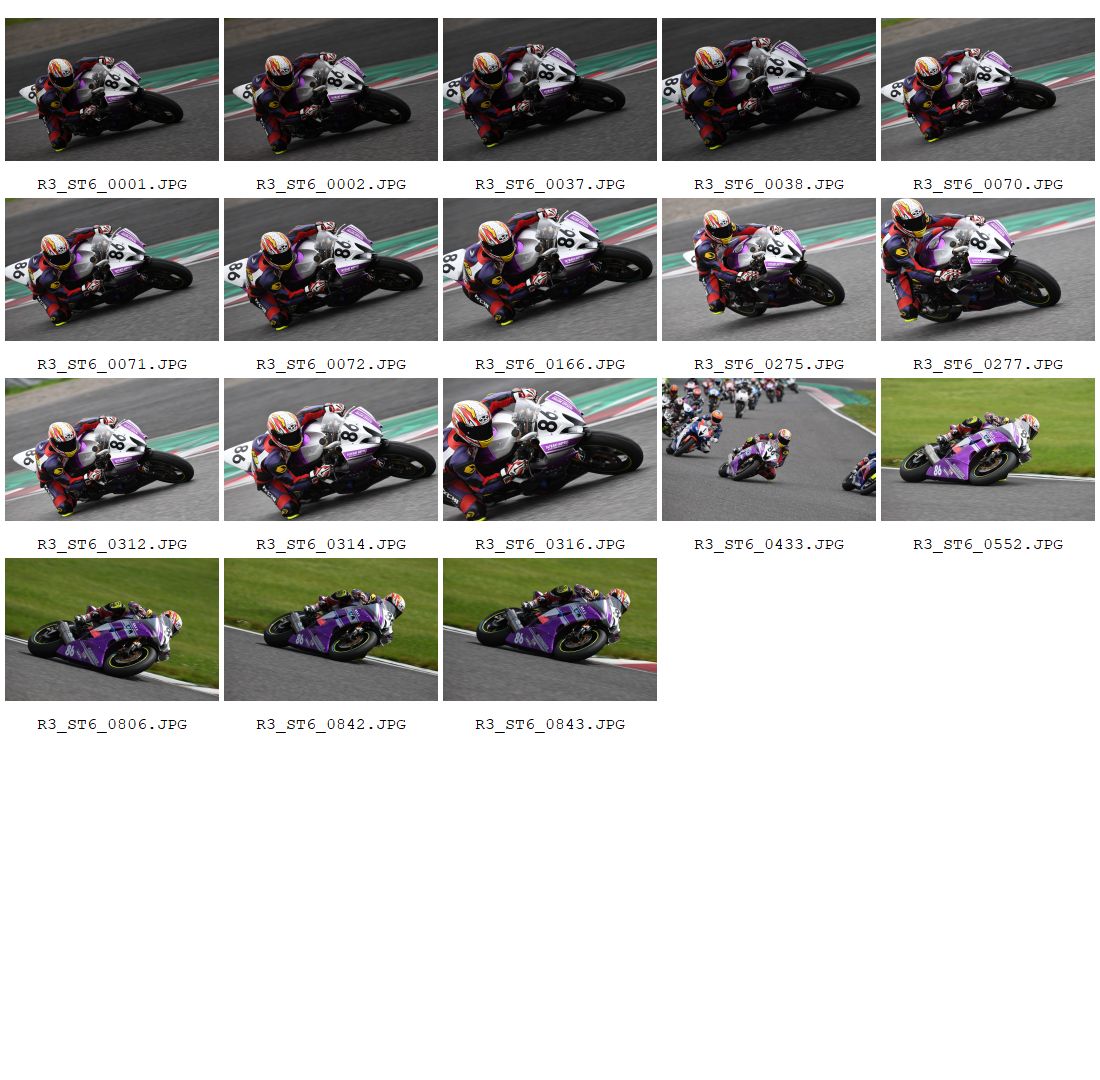The height and width of the screenshot is (1080, 1100).
Task: Open thumbnail R3_ST6_0312.JPG
Action: pos(112,449)
